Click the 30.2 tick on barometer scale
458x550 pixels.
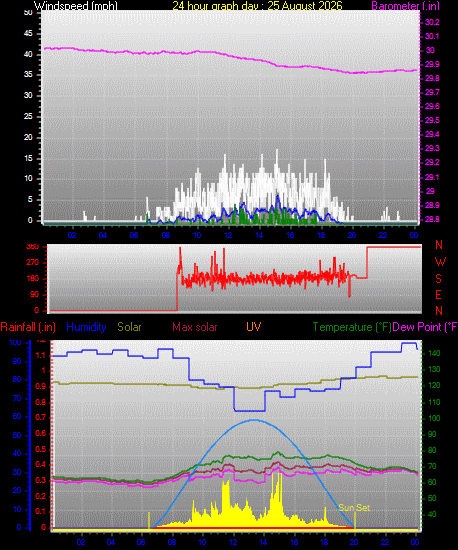(432, 22)
